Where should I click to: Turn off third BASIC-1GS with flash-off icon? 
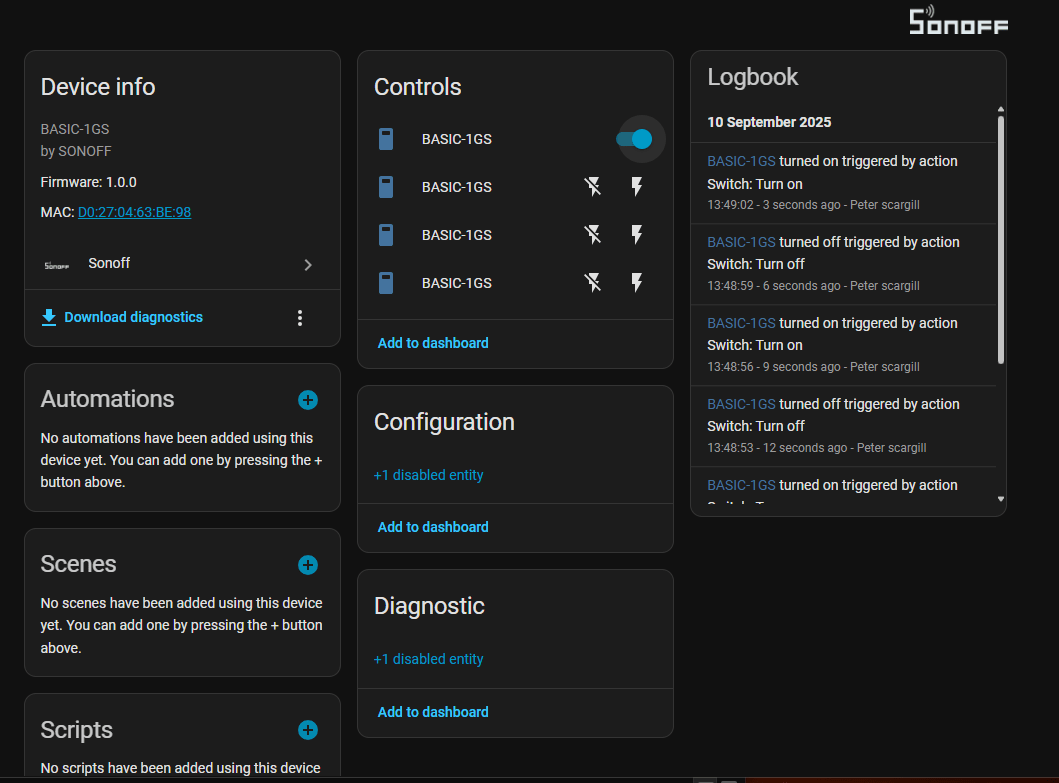(593, 235)
